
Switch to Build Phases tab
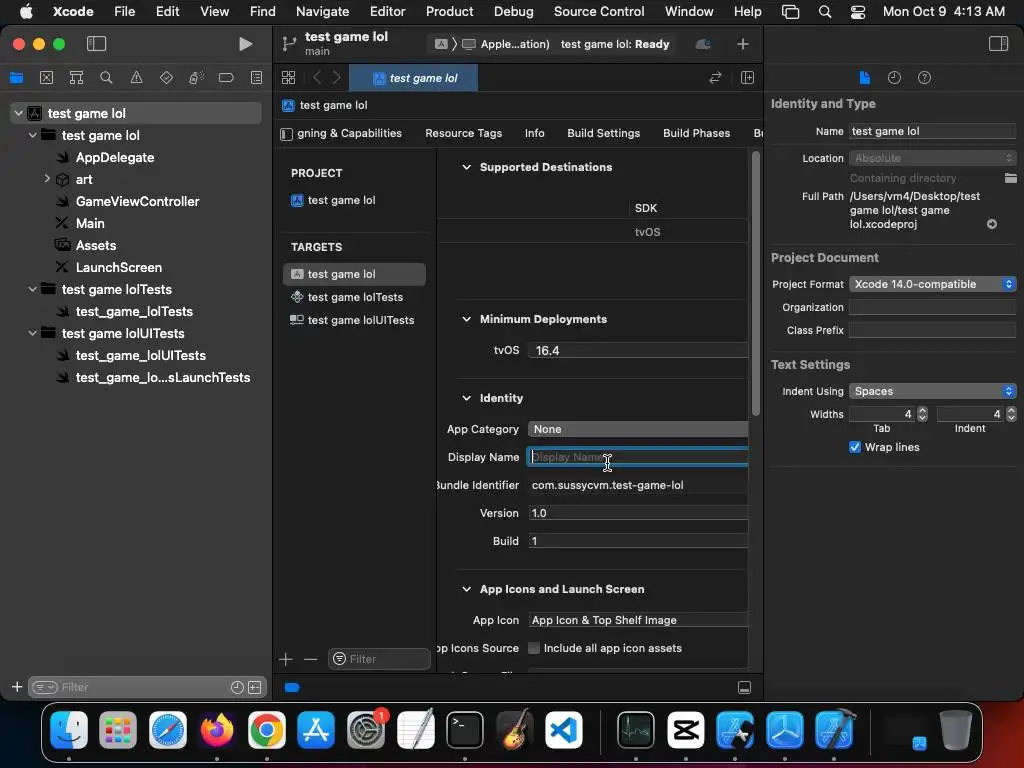click(x=696, y=133)
